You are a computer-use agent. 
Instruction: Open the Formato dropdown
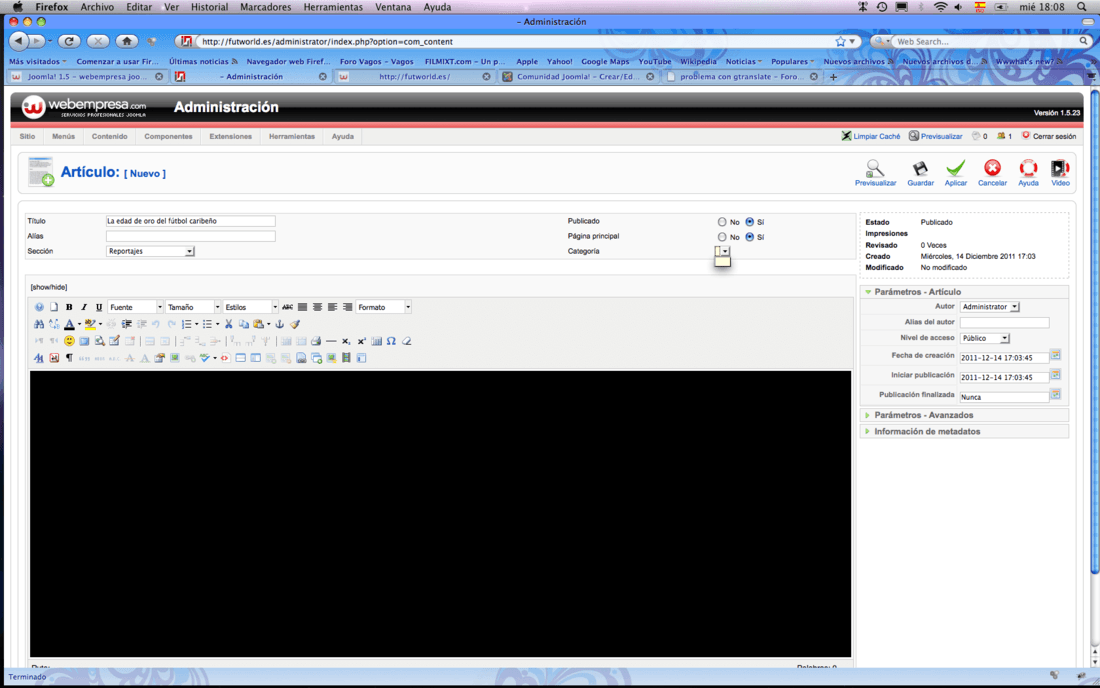click(384, 307)
